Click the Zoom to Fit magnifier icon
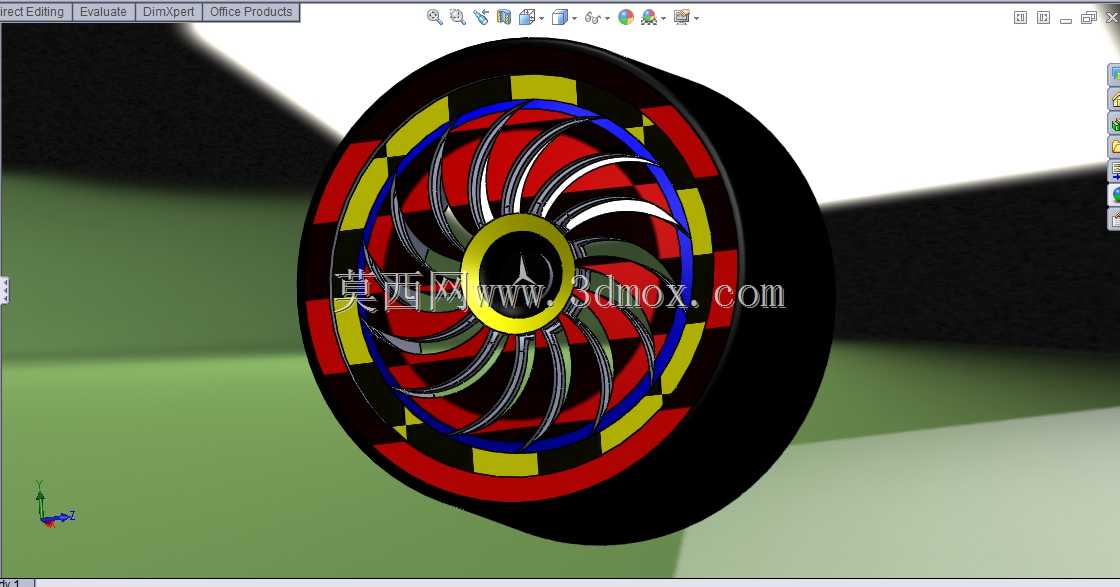Image resolution: width=1120 pixels, height=587 pixels. click(434, 17)
